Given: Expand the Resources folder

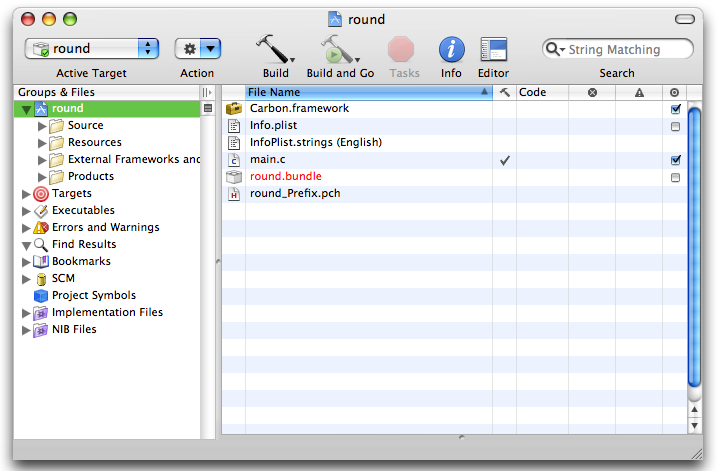Looking at the screenshot, I should pos(42,143).
